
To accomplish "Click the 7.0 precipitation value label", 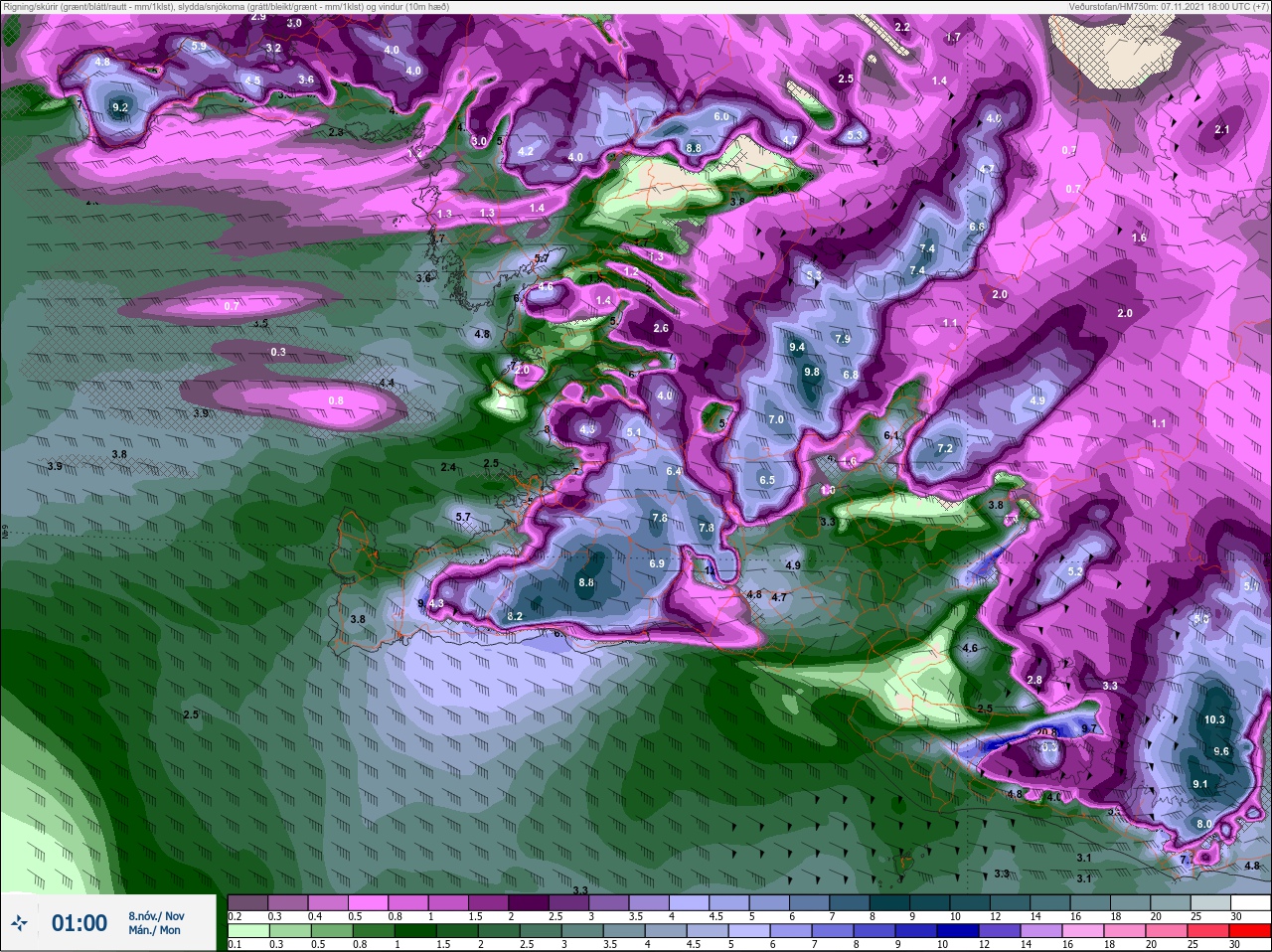I will [776, 419].
